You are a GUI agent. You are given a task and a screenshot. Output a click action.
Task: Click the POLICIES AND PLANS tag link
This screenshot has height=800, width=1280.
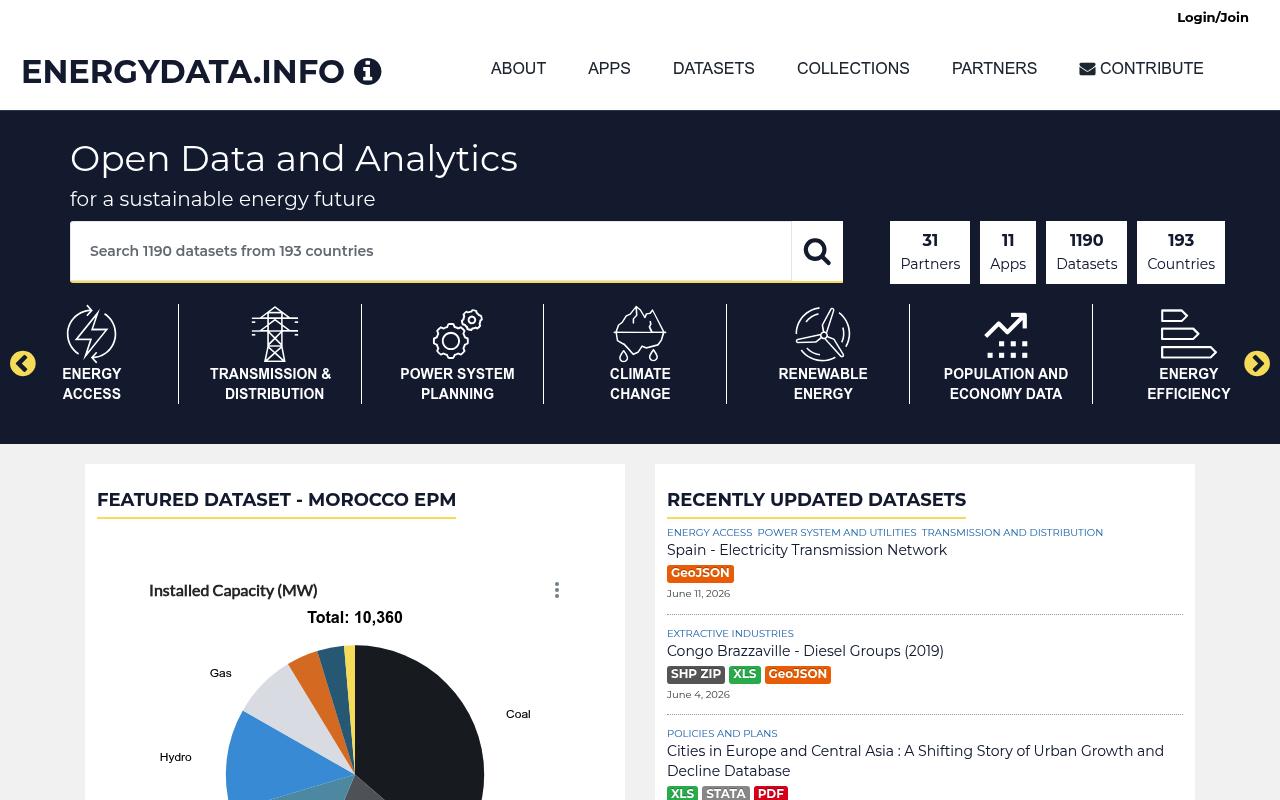click(722, 734)
